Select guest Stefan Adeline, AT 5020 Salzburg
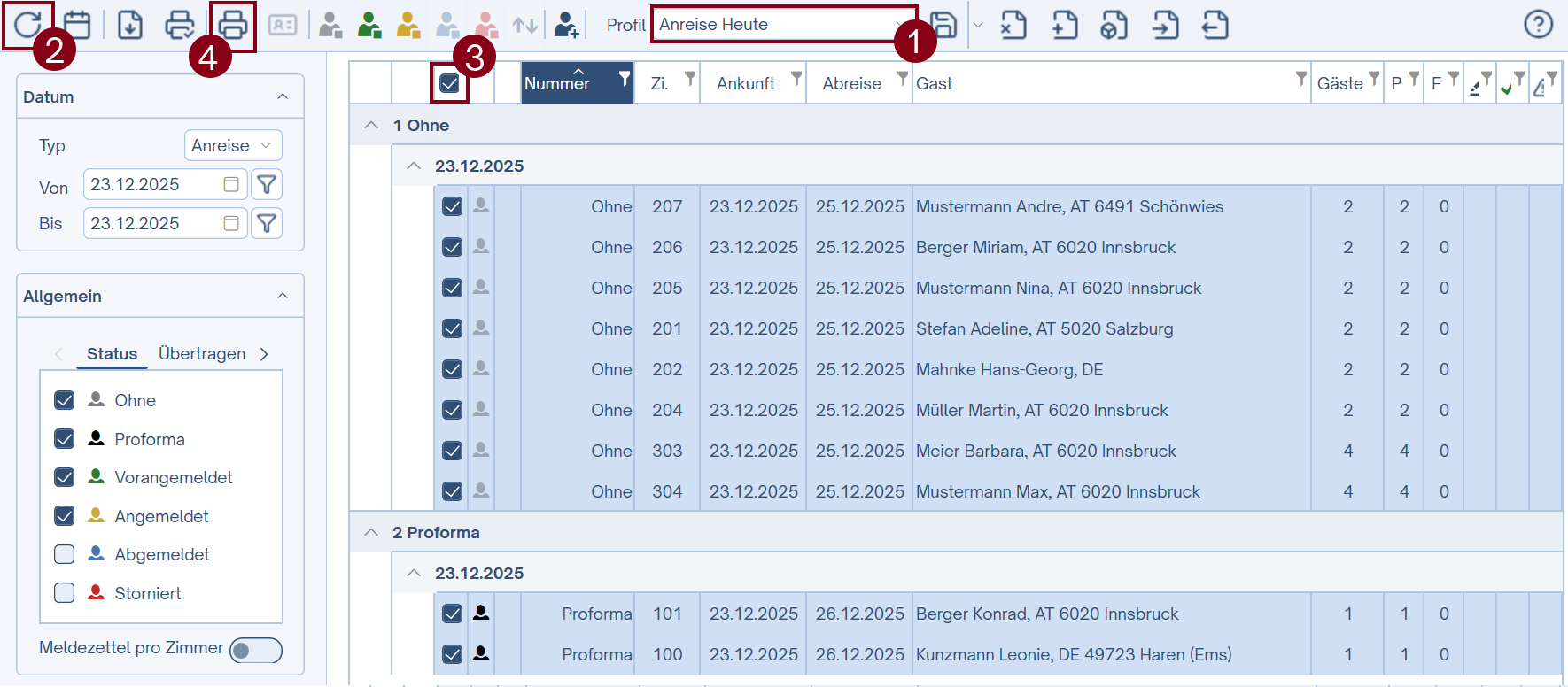Screen dimensions: 1568x687 point(1044,328)
